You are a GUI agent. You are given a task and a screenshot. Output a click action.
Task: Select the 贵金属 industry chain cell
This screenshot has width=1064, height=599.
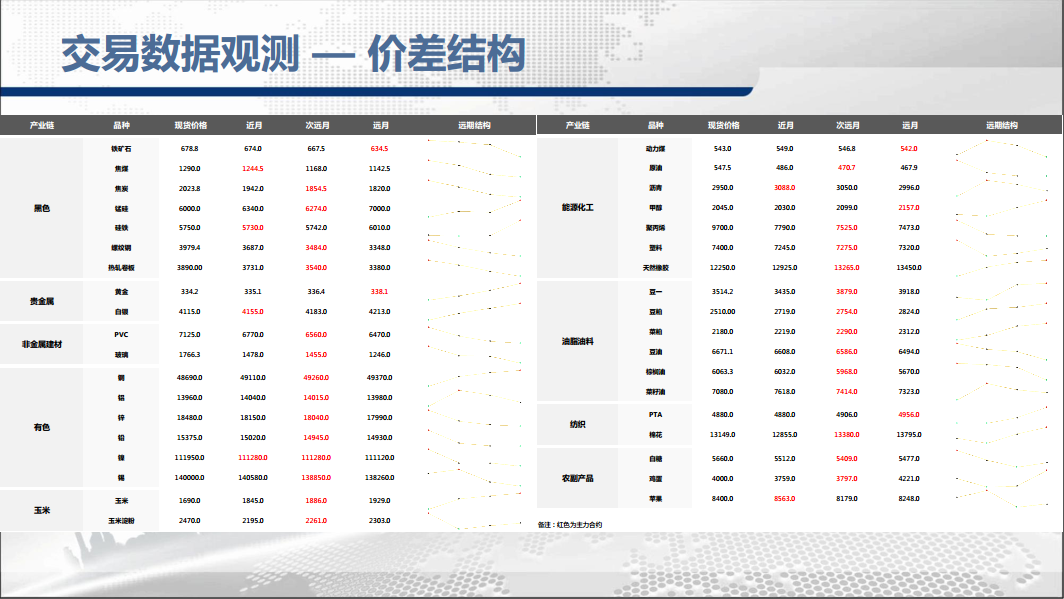(x=41, y=301)
